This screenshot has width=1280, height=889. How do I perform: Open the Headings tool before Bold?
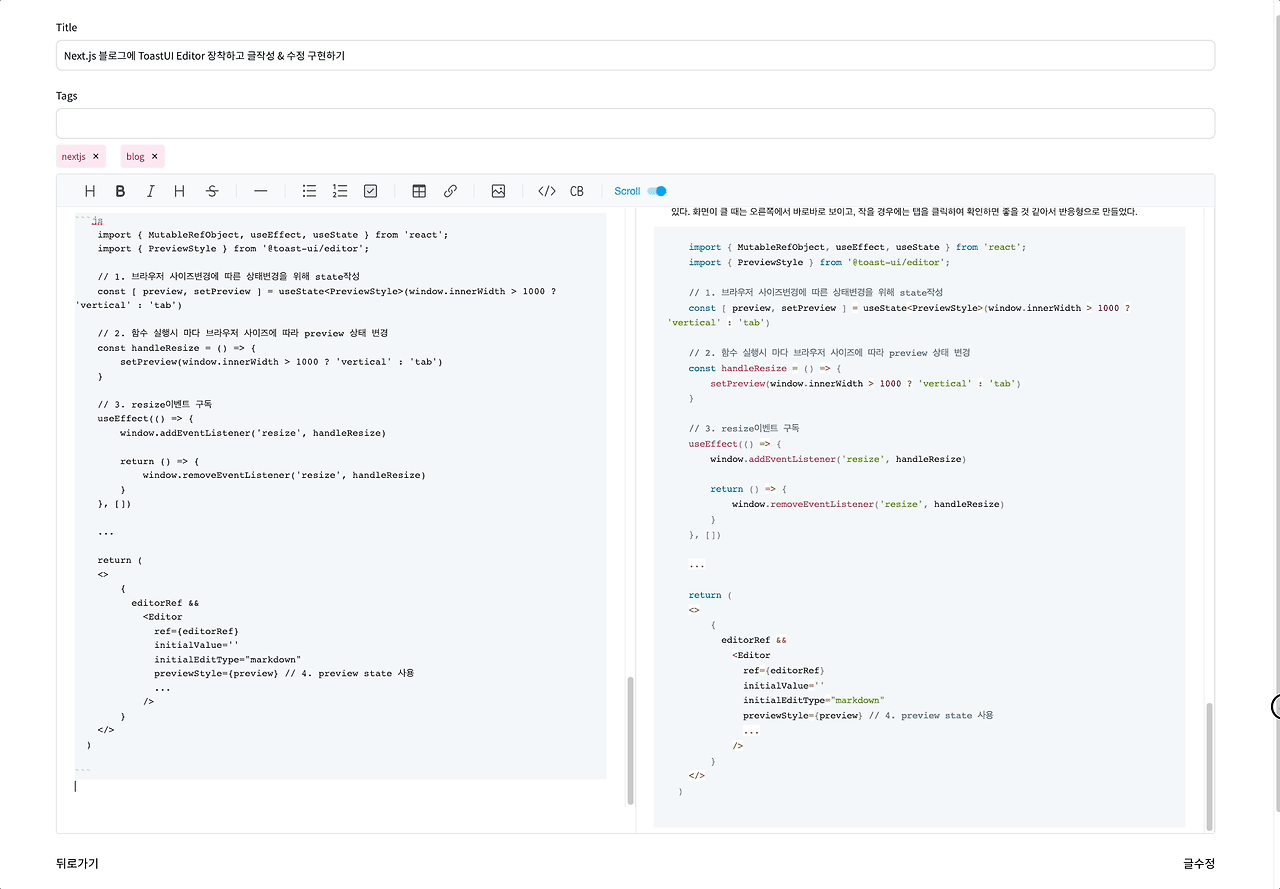pyautogui.click(x=90, y=191)
